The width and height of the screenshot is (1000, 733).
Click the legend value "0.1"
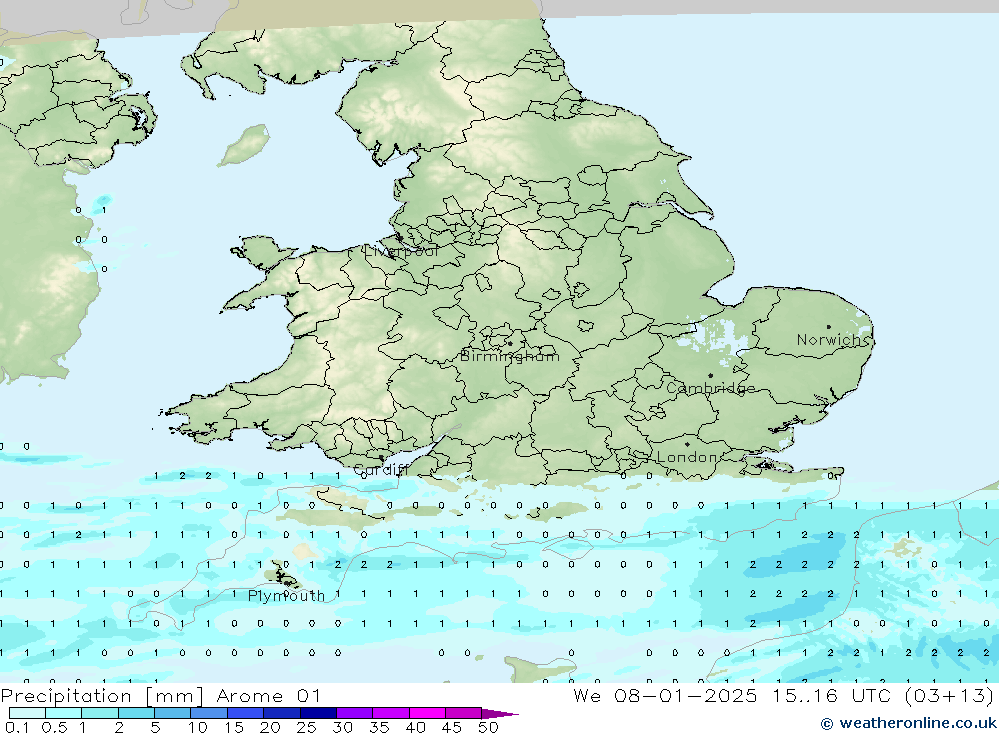[17, 727]
